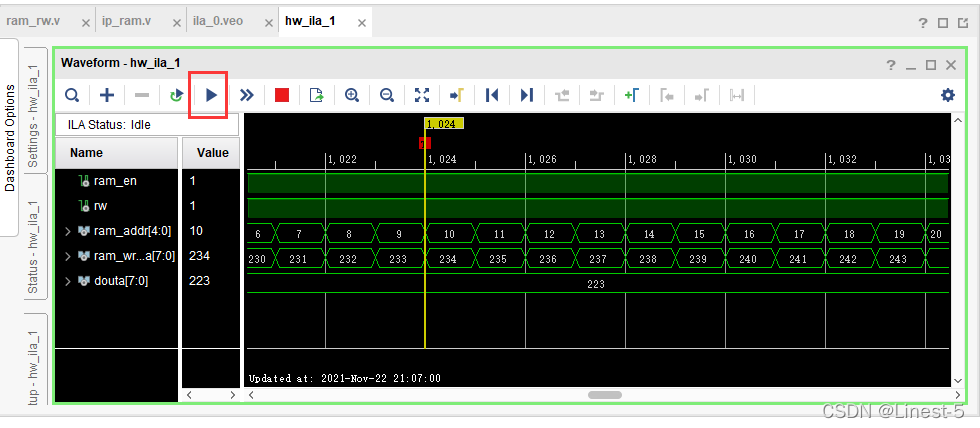Viewport: 980px width, 428px height.
Task: Click the ILA Status: Idle field
Action: [147, 125]
